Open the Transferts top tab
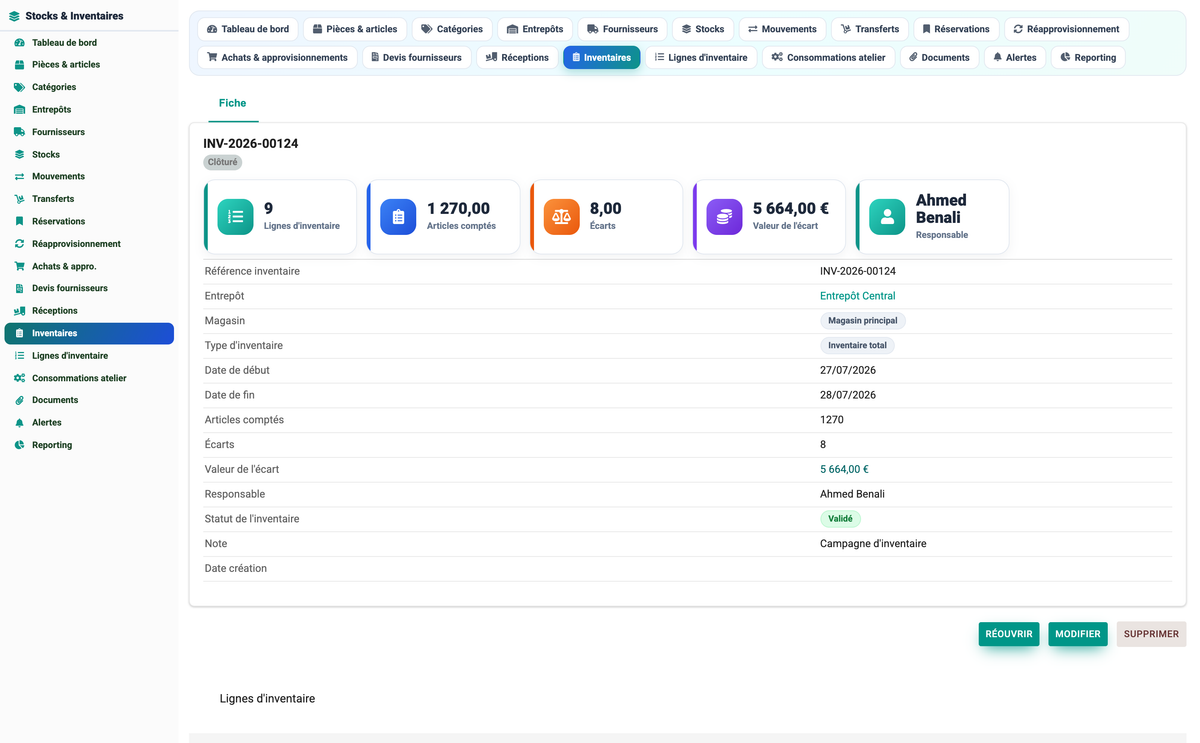Image resolution: width=1200 pixels, height=743 pixels. point(870,29)
